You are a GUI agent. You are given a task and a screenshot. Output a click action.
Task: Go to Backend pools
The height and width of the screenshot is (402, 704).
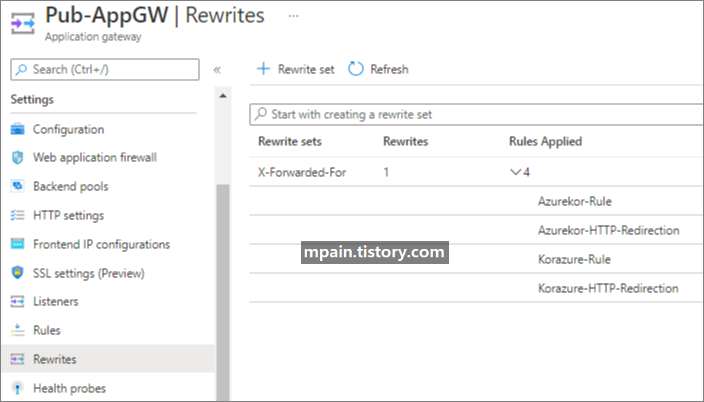tap(70, 186)
